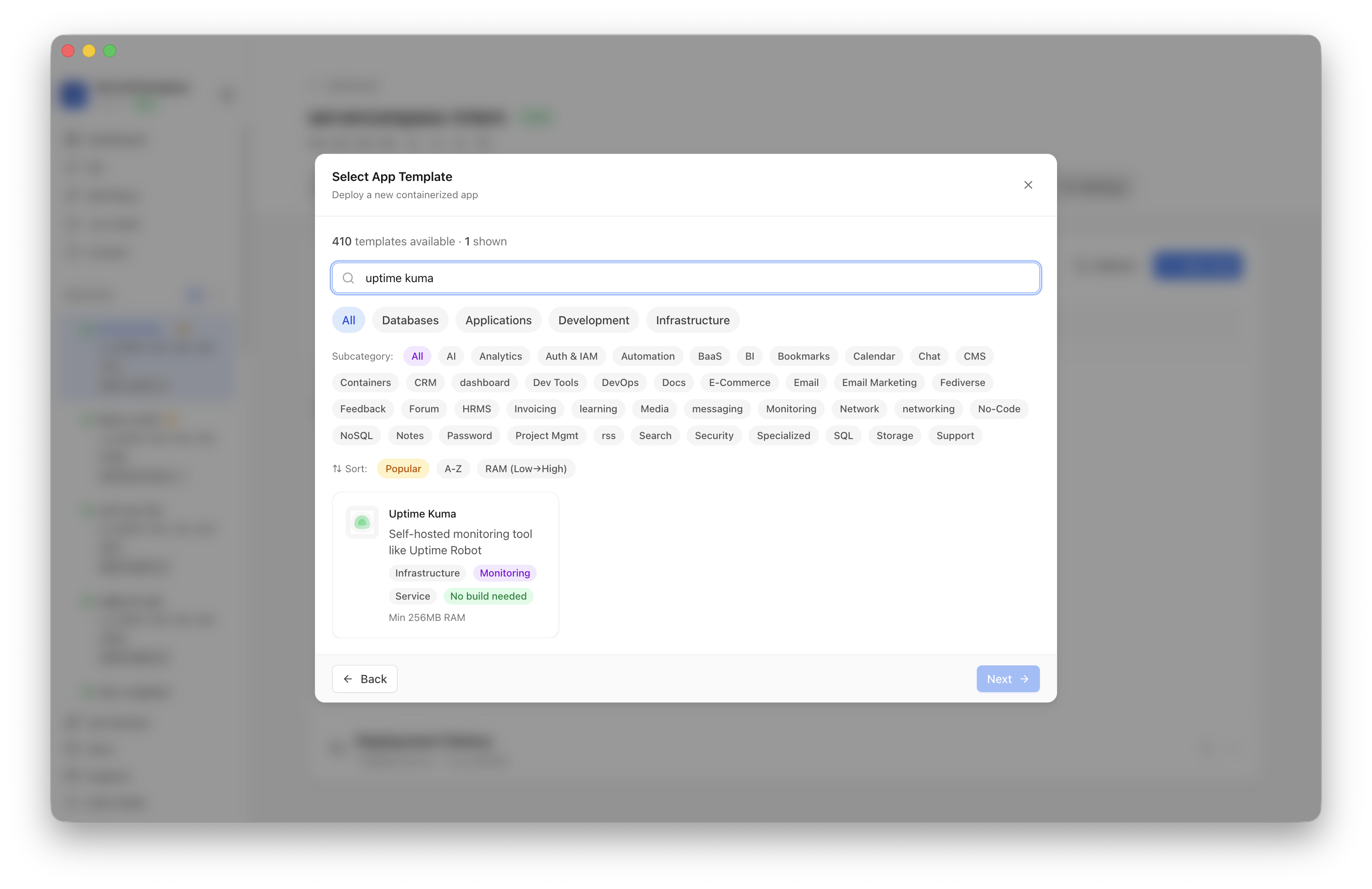The width and height of the screenshot is (1372, 889).
Task: Filter by E-Commerce subcategory
Action: point(740,382)
